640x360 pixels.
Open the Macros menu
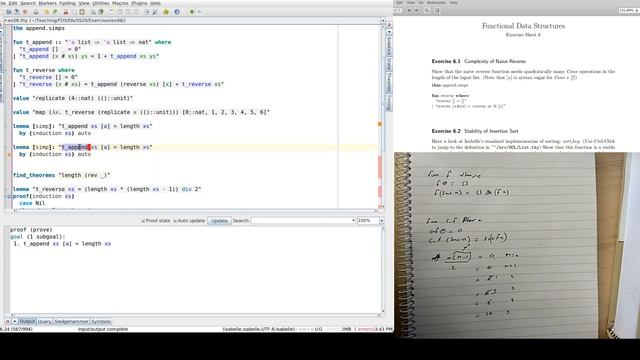[x=120, y=3]
